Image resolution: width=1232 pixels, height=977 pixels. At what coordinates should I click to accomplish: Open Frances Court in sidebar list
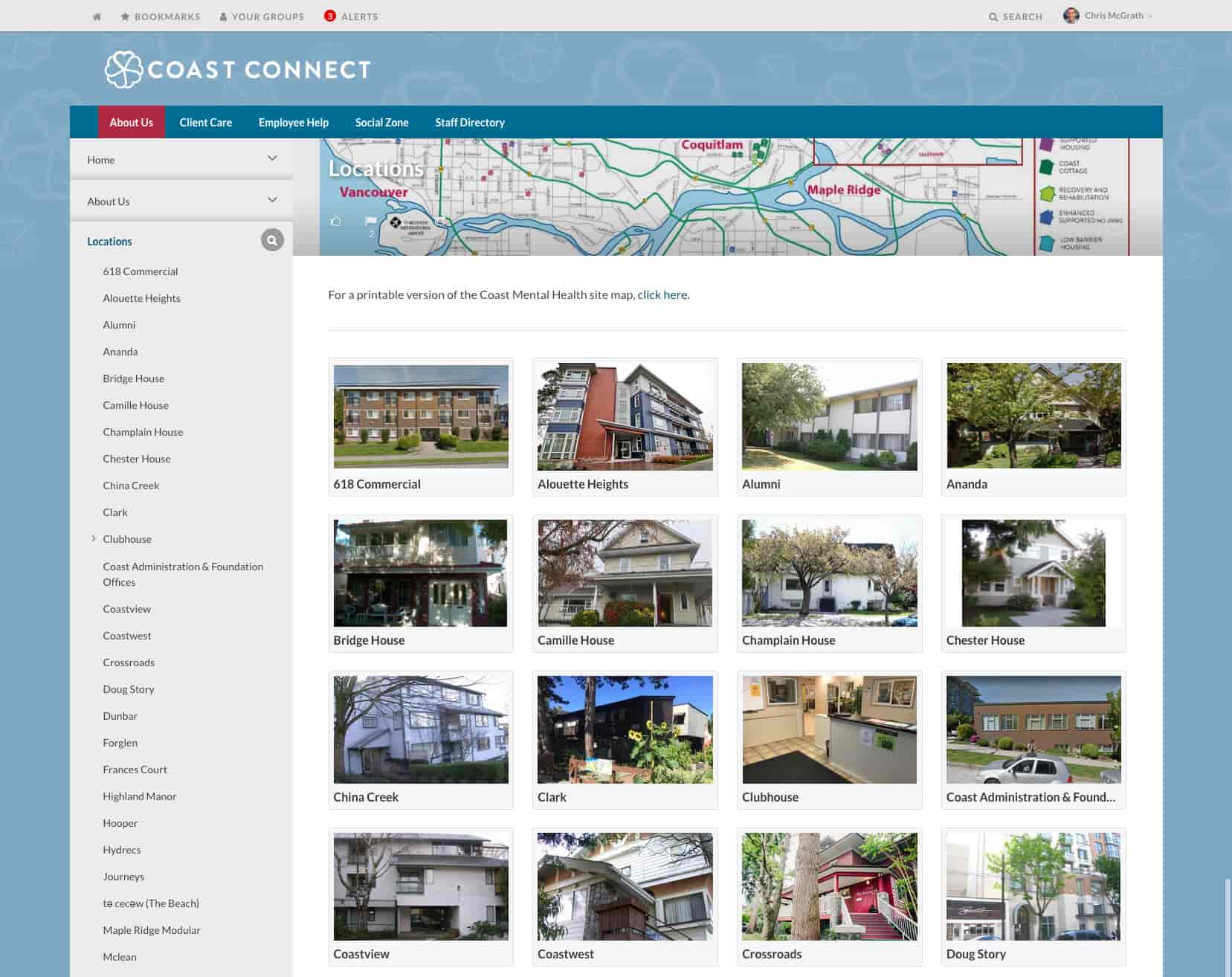click(x=135, y=770)
